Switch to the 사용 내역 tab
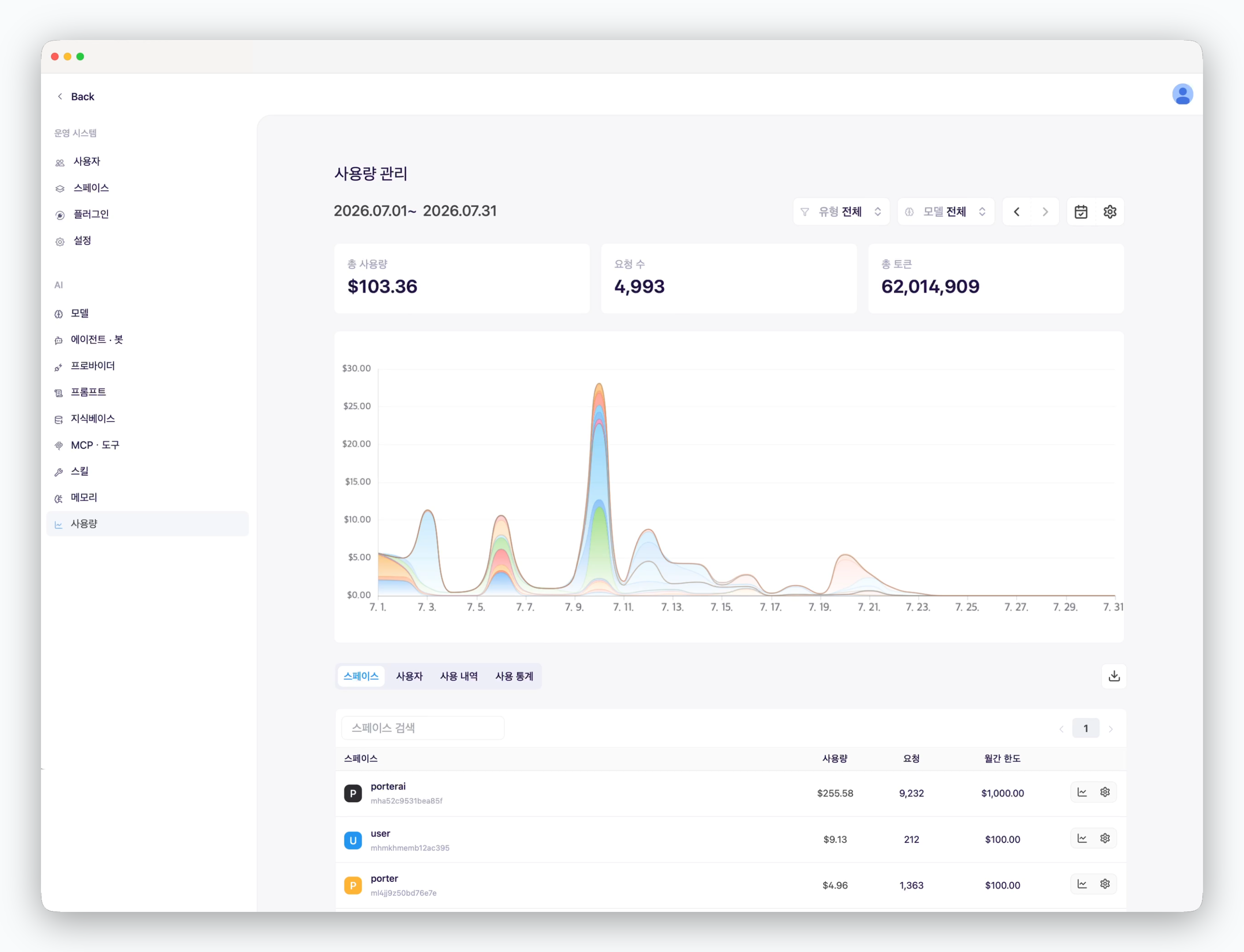Viewport: 1244px width, 952px height. point(458,676)
